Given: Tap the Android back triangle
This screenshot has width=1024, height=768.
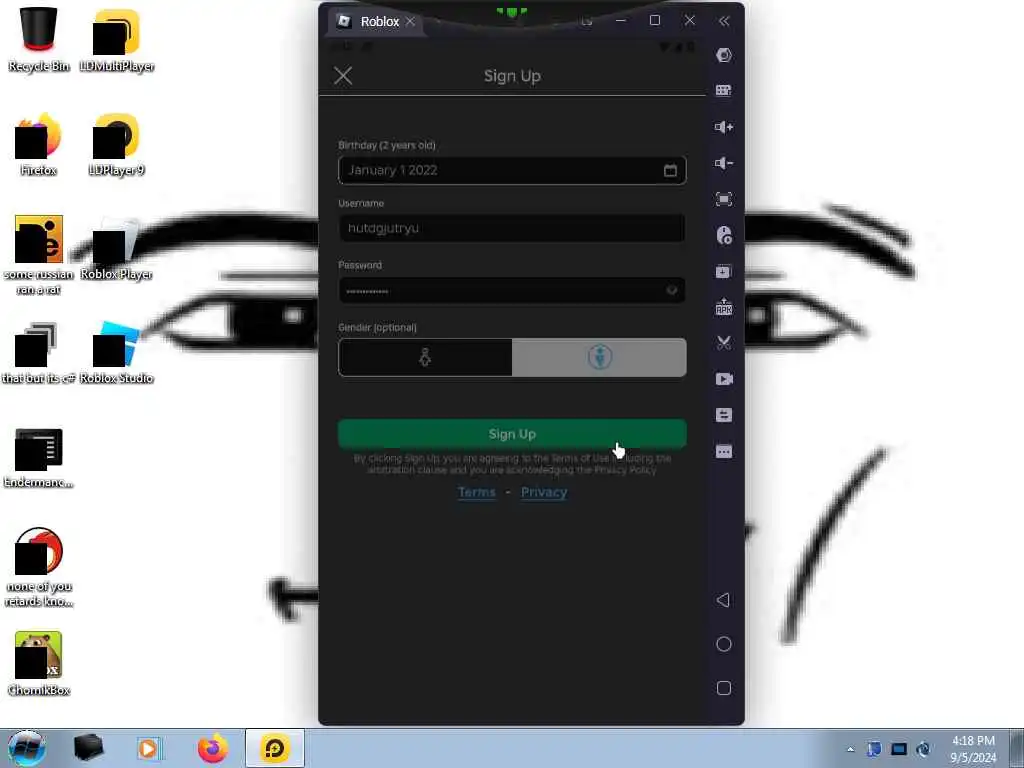Looking at the screenshot, I should pyautogui.click(x=723, y=600).
